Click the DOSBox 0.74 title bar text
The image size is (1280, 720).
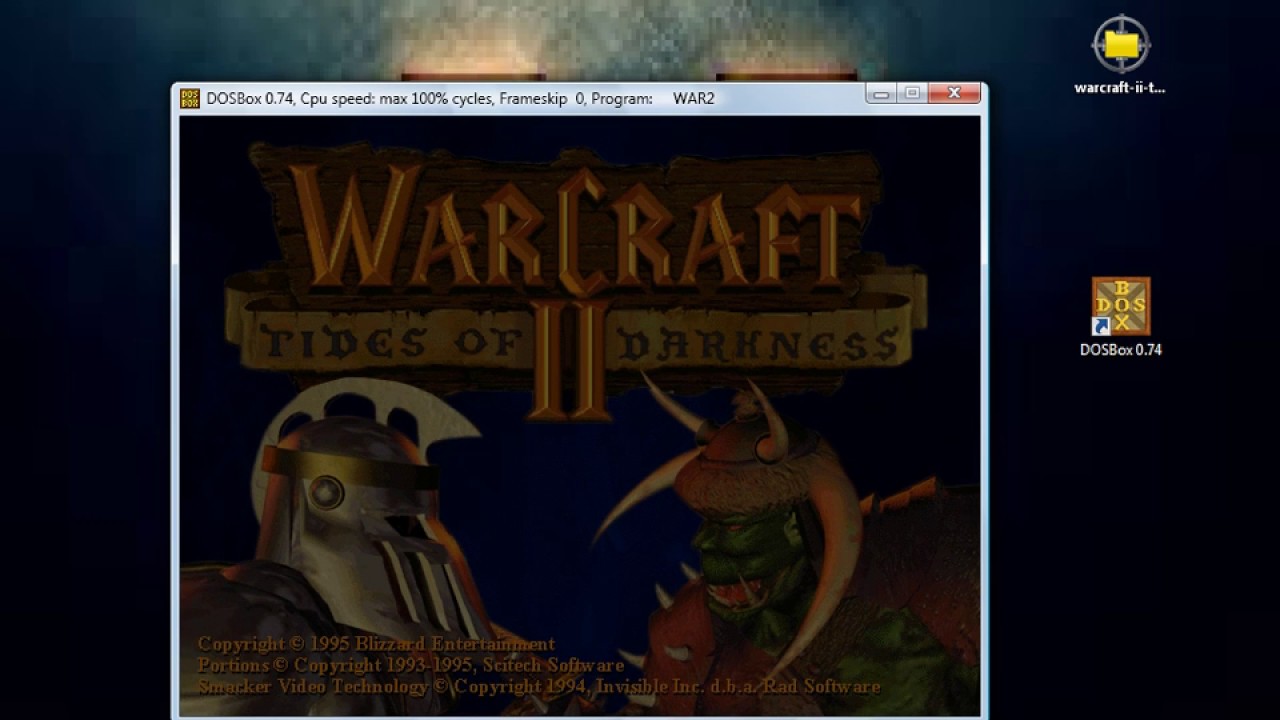[x=460, y=98]
